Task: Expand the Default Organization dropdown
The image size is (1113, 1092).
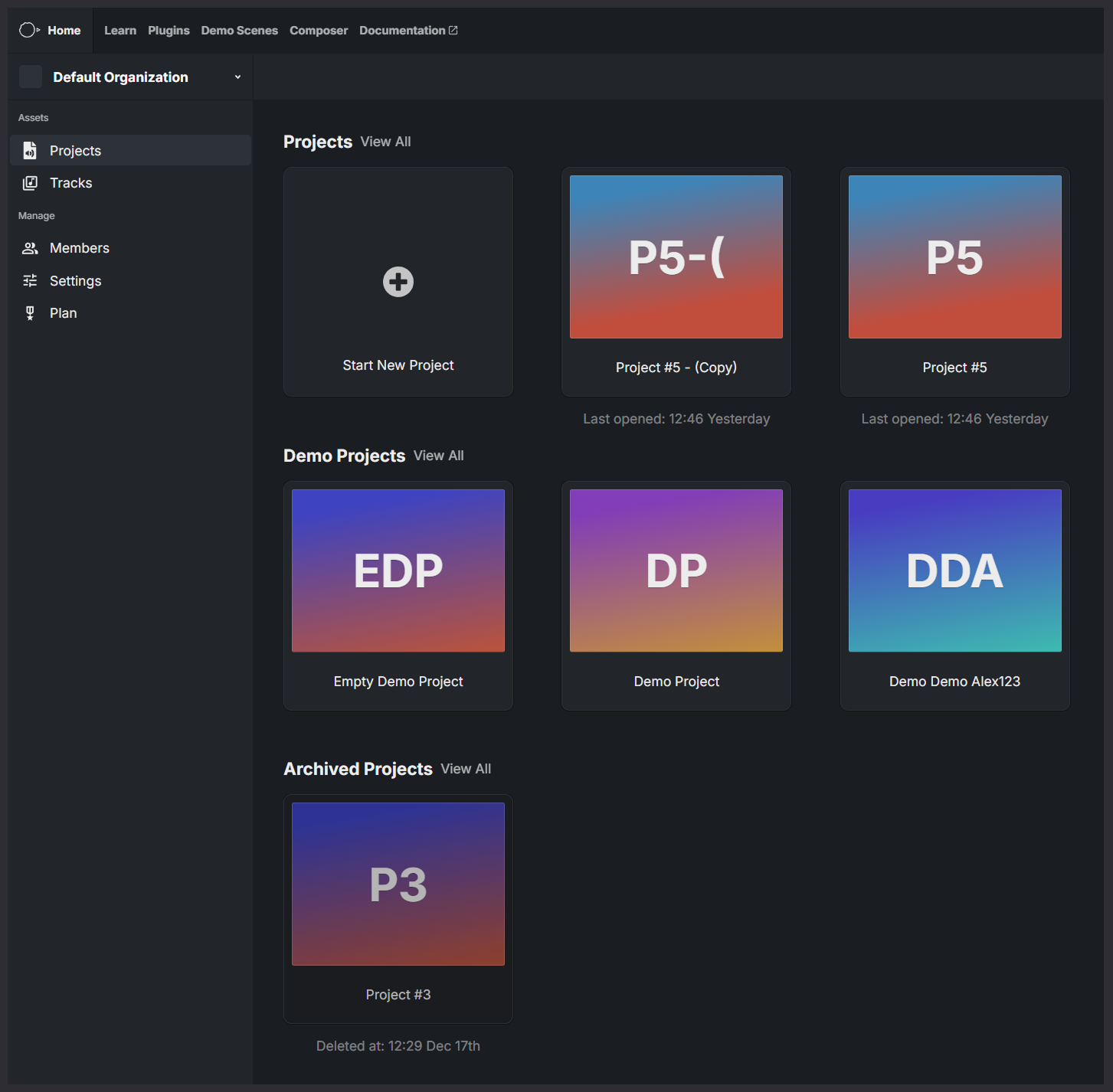Action: 237,77
